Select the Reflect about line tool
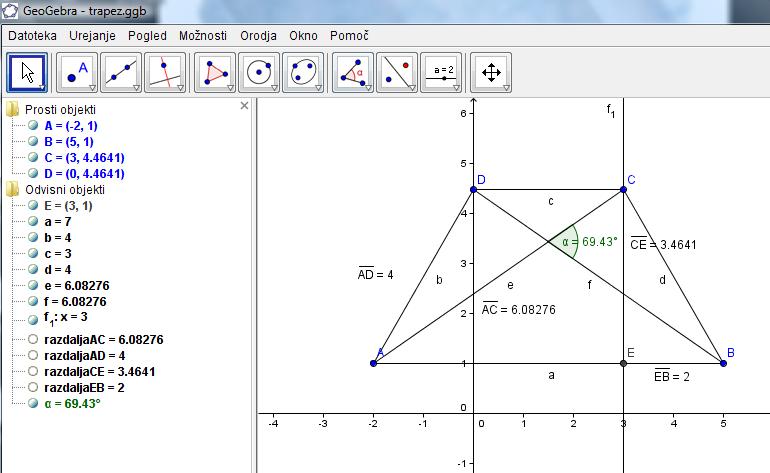Screen dimensions: 770x473 (x=397, y=72)
